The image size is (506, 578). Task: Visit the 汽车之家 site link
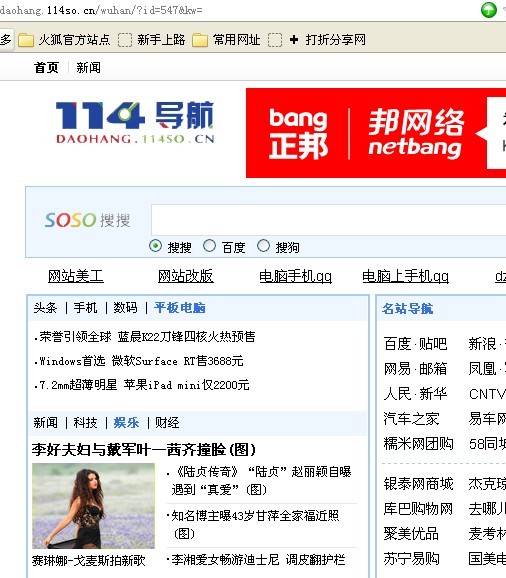[411, 419]
